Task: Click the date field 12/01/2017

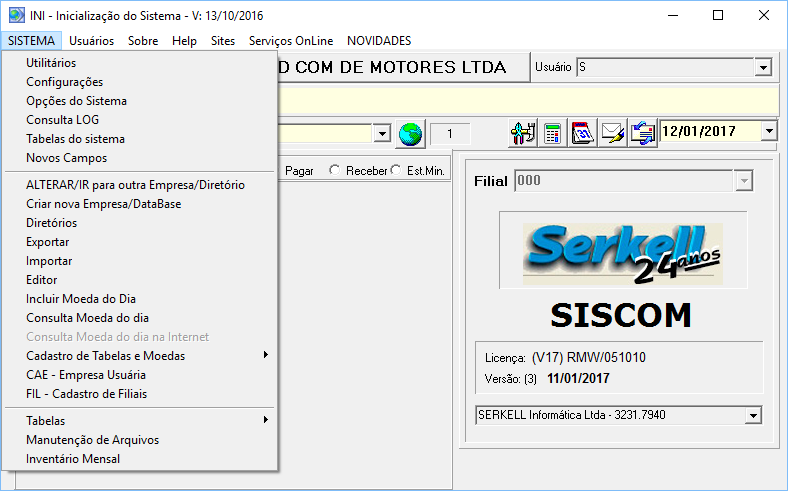Action: [x=710, y=132]
